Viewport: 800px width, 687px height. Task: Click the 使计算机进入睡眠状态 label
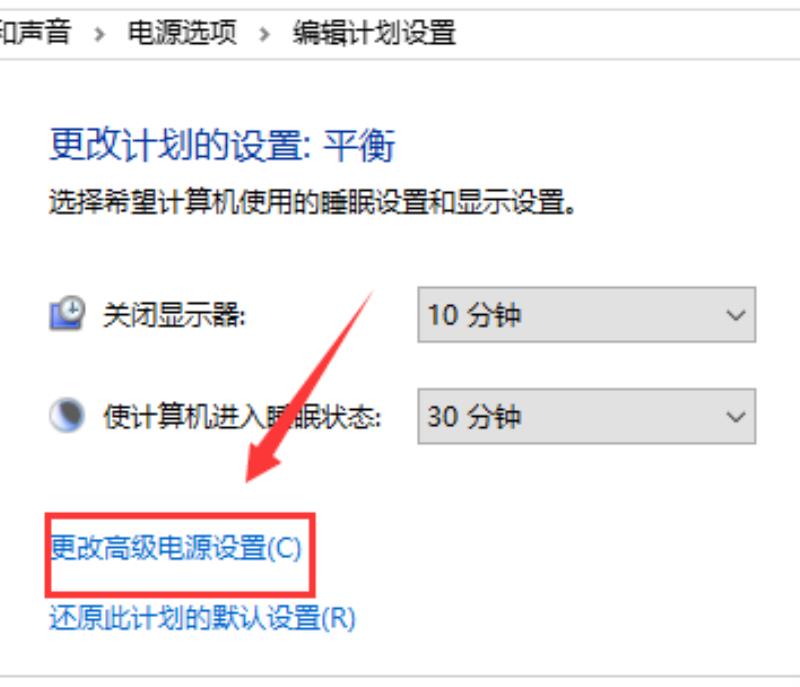[242, 417]
